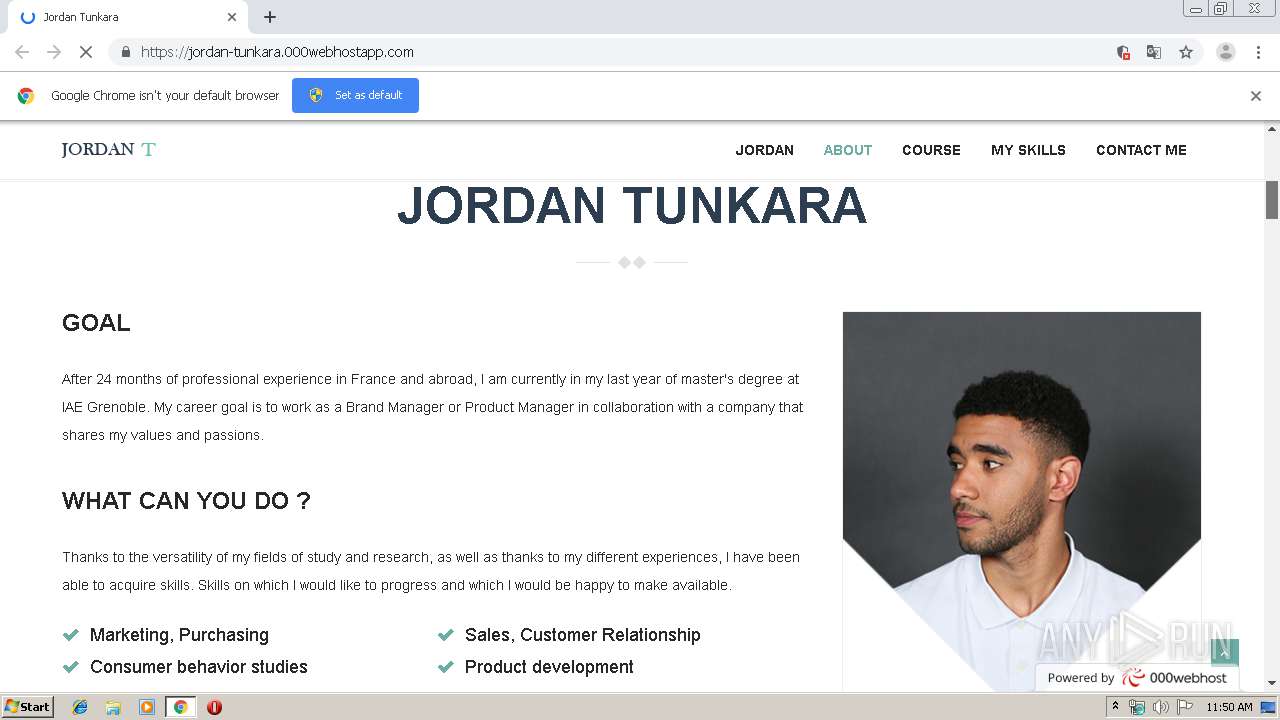Click the Set as default button
Screen dimensions: 1280x720
point(355,95)
